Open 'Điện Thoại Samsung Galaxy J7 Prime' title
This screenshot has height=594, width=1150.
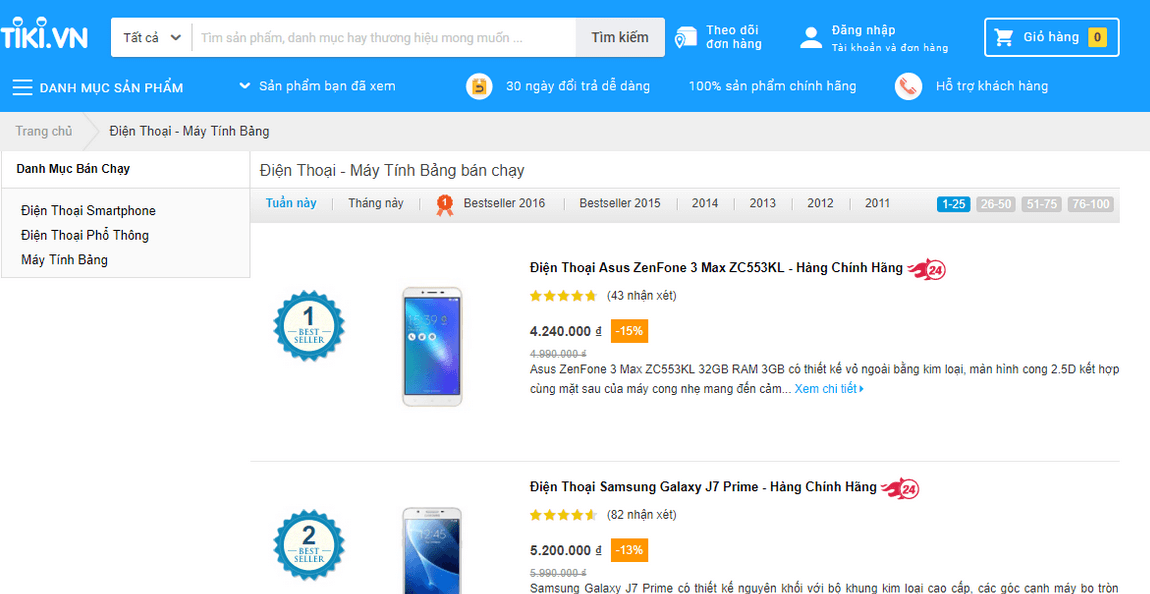tap(703, 487)
